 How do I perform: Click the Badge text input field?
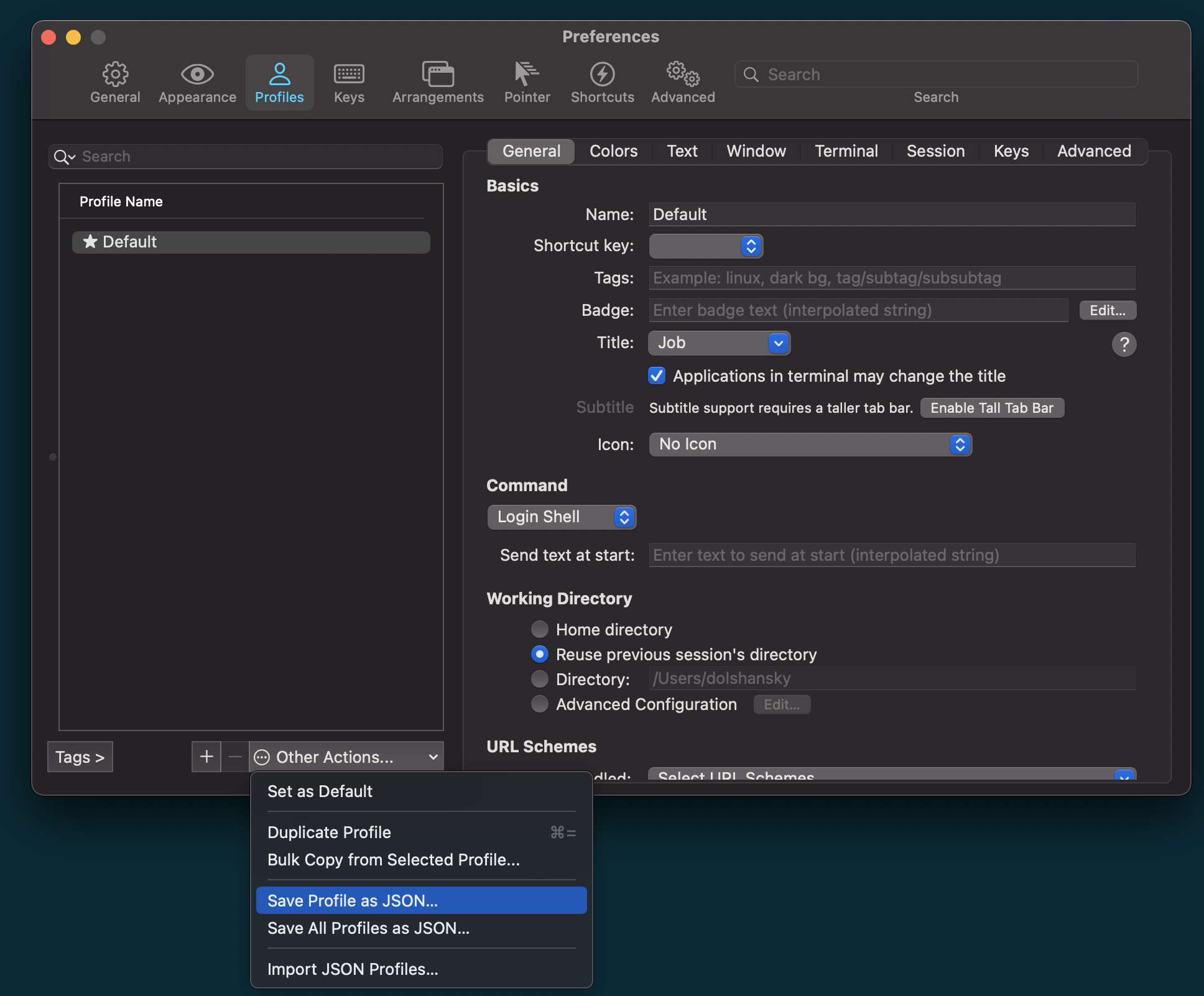(x=858, y=310)
